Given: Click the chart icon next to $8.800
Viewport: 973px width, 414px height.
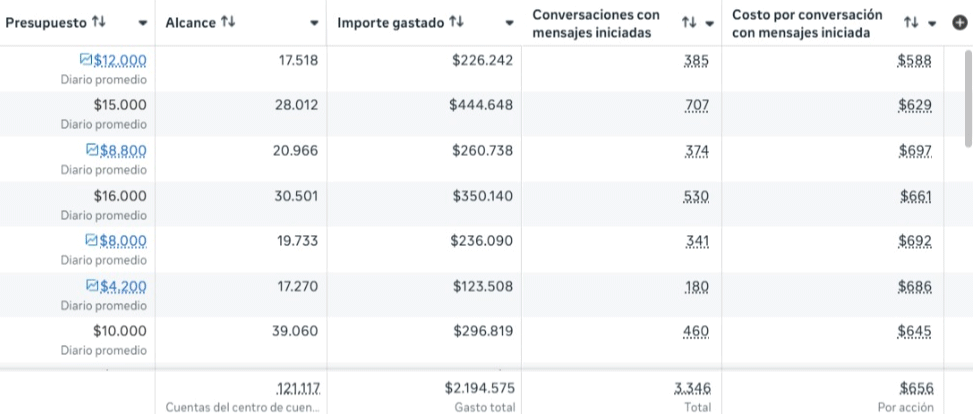Looking at the screenshot, I should (92, 150).
